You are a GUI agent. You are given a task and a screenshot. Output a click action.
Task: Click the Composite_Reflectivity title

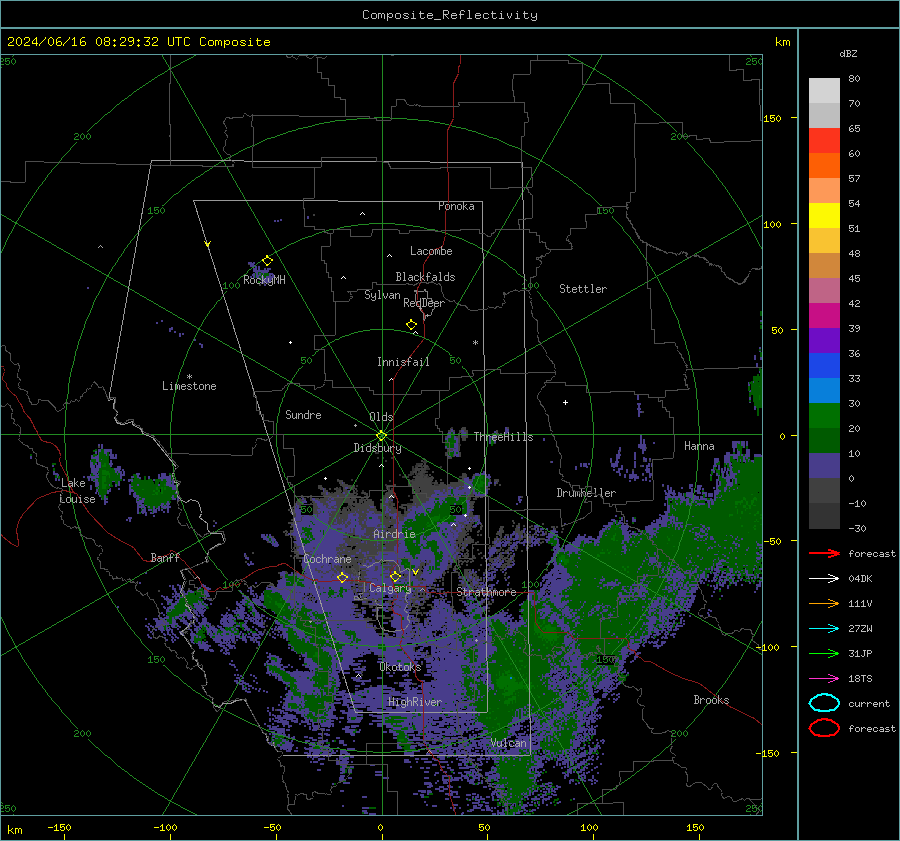pyautogui.click(x=450, y=15)
